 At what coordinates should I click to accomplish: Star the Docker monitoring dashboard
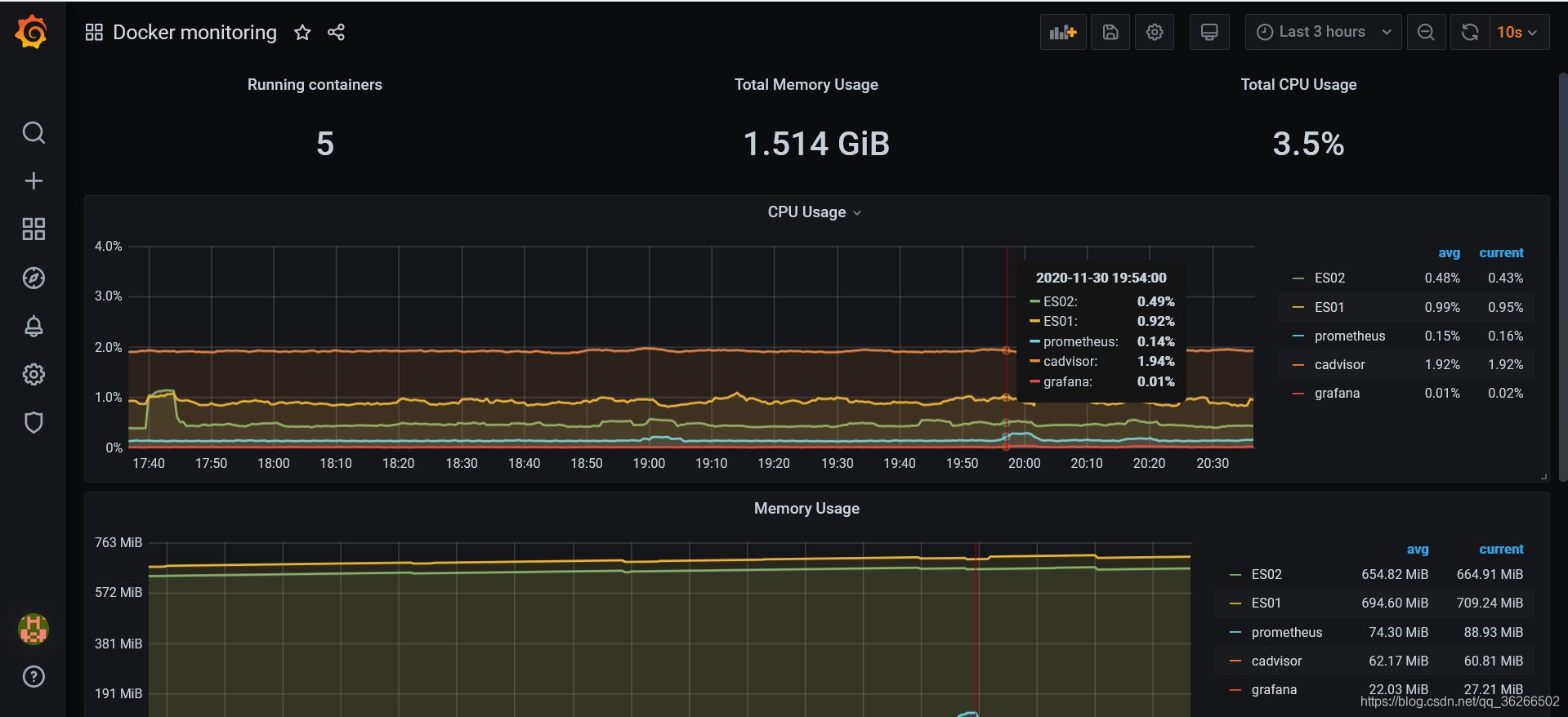pos(302,32)
